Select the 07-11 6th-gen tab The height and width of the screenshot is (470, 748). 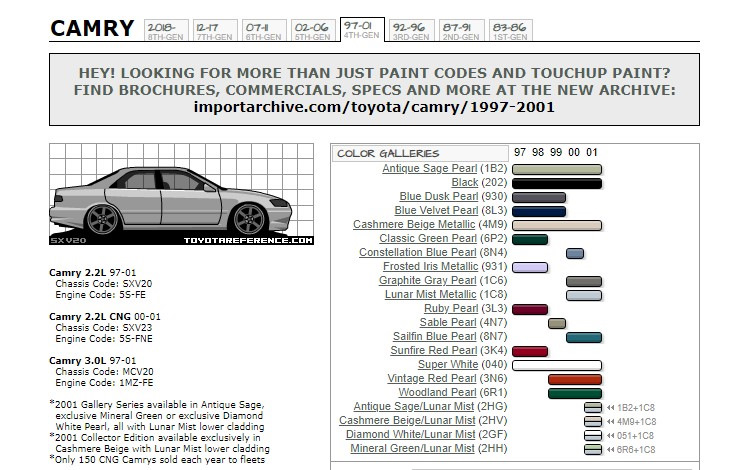[x=264, y=31]
